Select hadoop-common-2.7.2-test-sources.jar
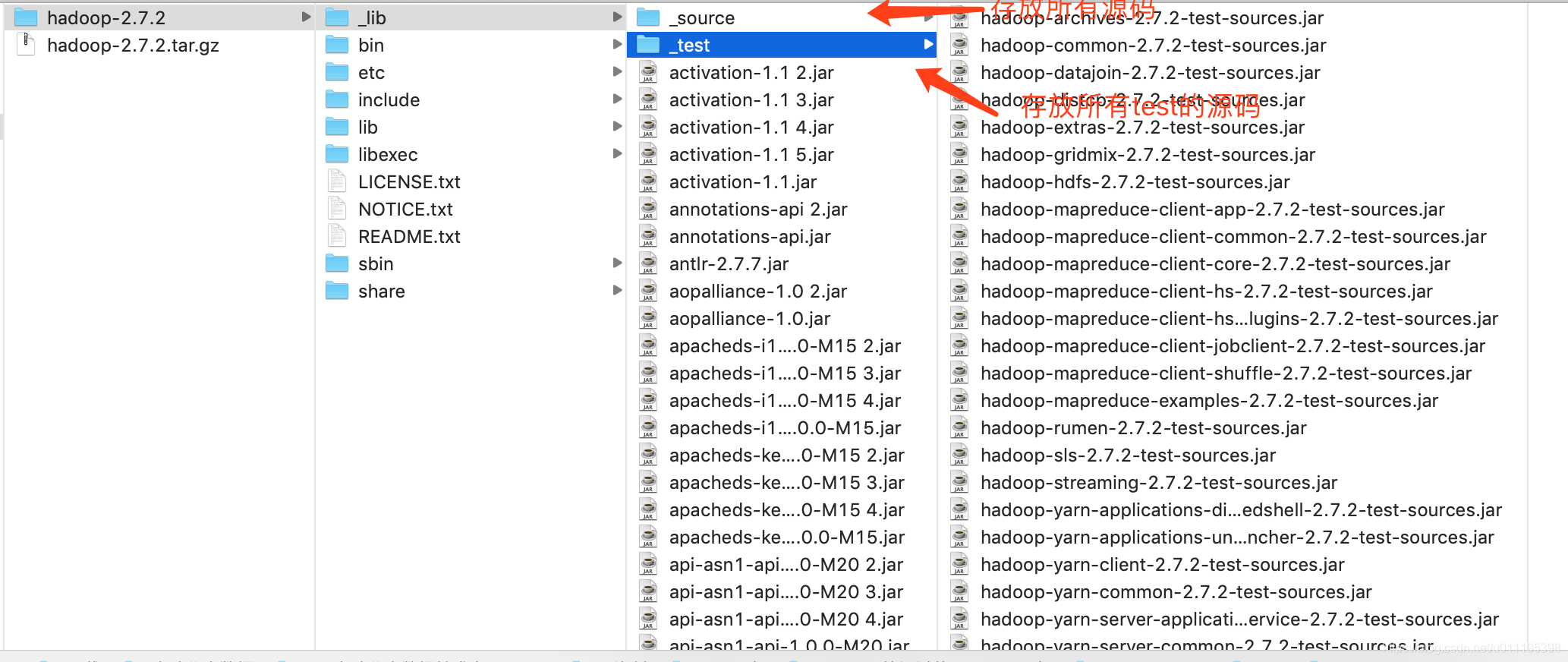The height and width of the screenshot is (662, 1568). tap(1154, 45)
